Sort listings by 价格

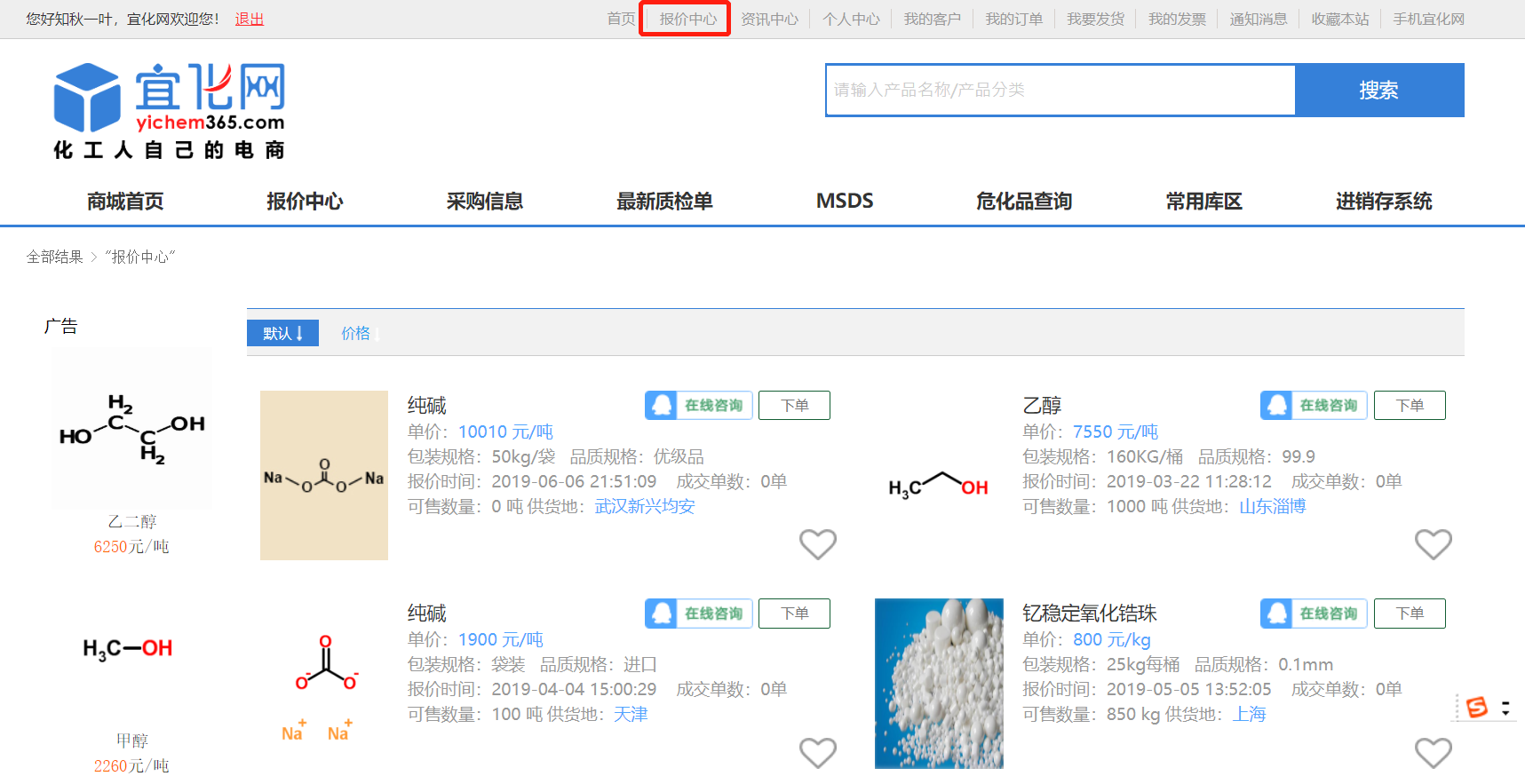[359, 333]
